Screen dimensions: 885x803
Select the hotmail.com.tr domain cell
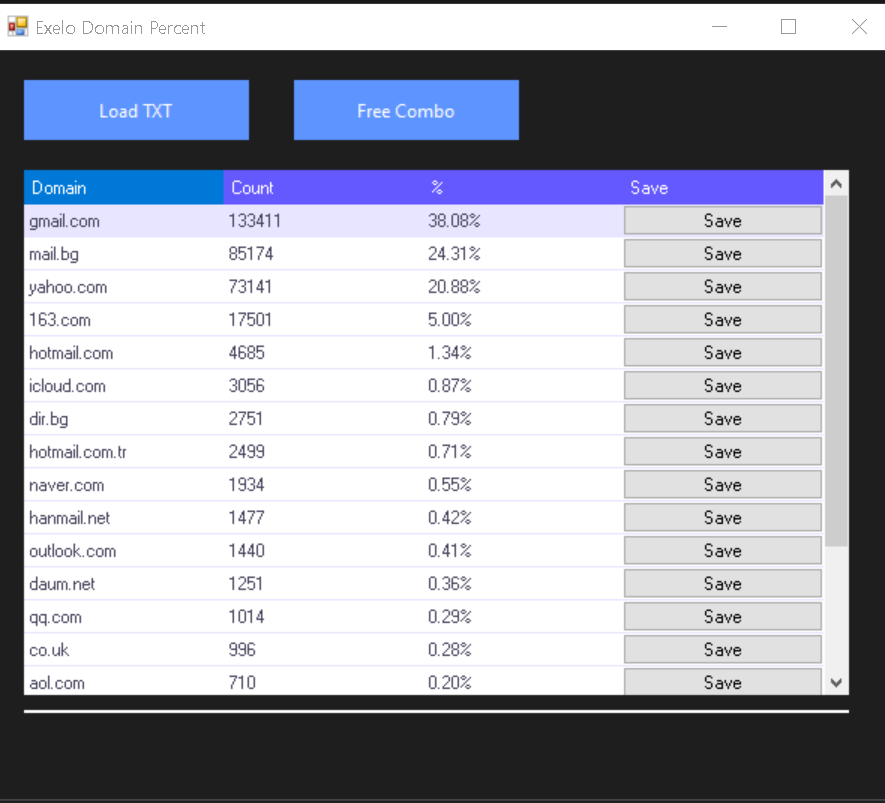(124, 452)
